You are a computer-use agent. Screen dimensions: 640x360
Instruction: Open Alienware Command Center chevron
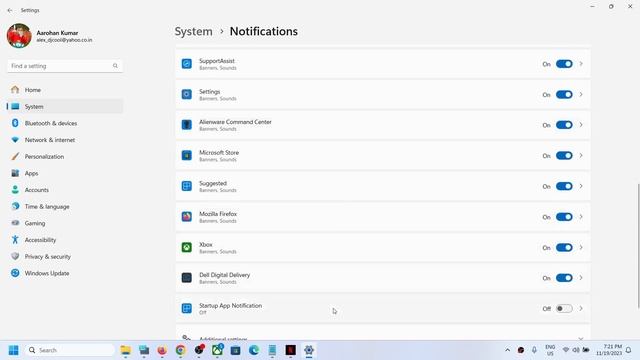(581, 125)
